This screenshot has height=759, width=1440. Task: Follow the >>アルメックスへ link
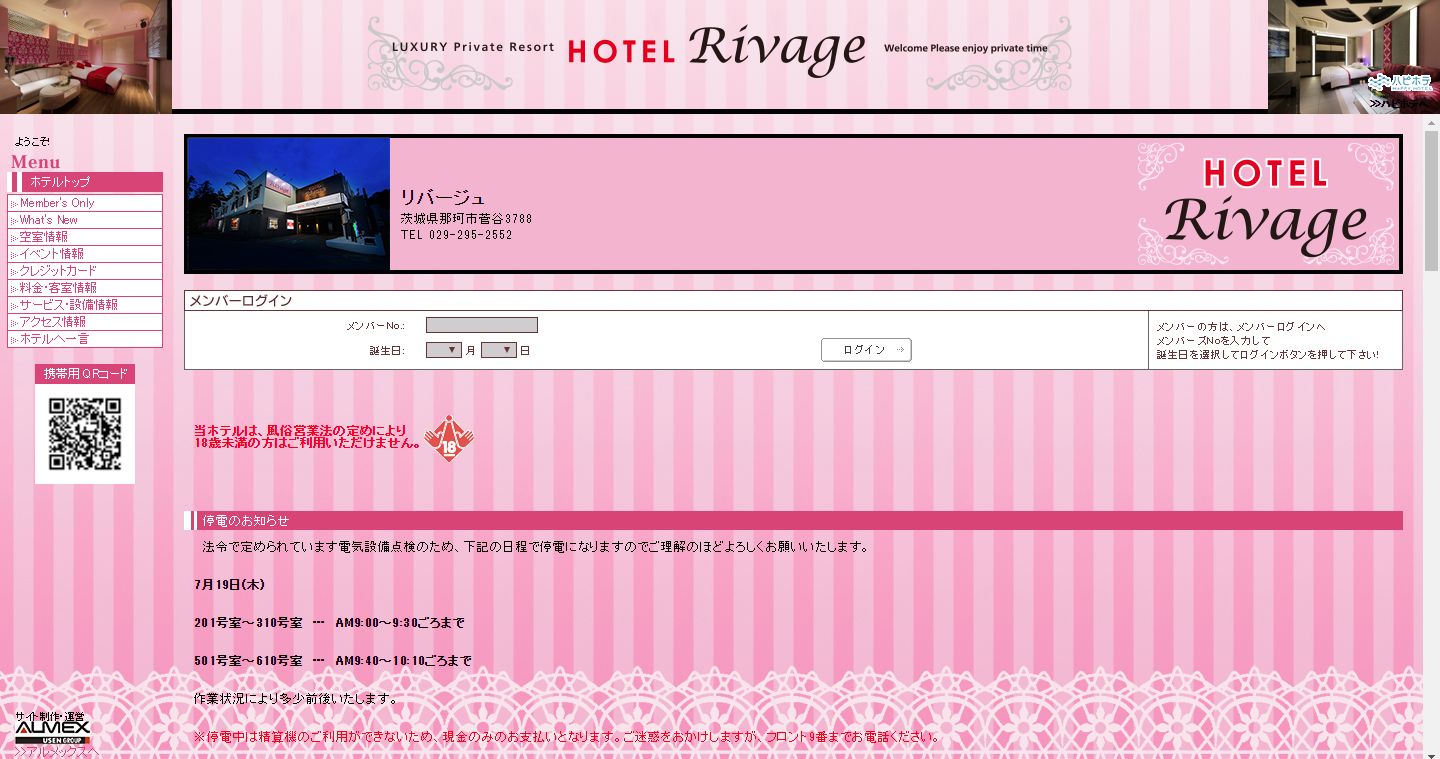pos(56,752)
